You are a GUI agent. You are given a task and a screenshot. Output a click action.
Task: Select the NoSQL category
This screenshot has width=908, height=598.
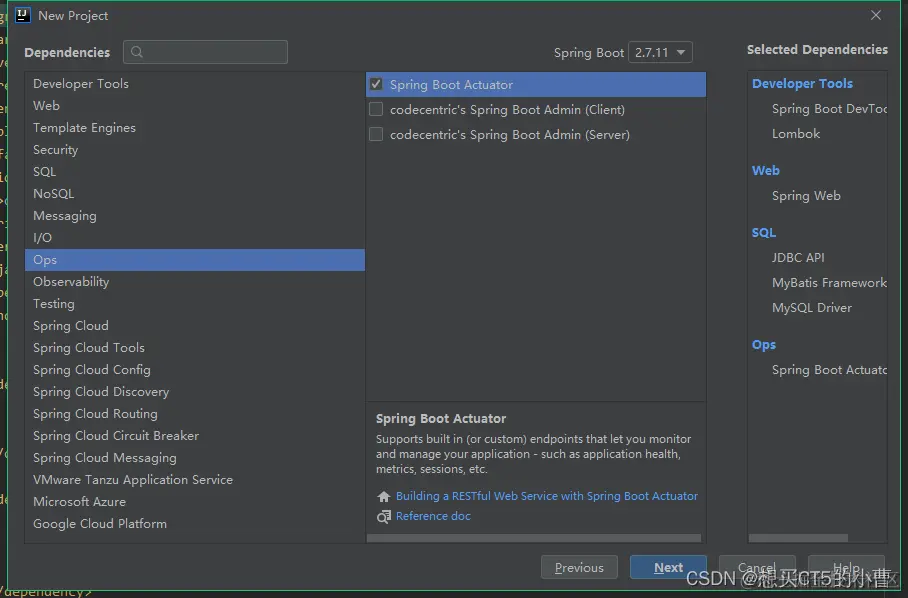coord(195,194)
